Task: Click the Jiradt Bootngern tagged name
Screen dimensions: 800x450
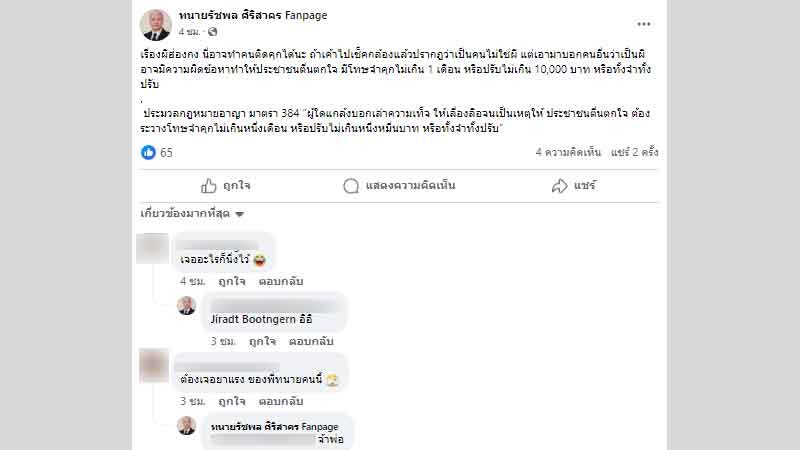Action: click(253, 319)
